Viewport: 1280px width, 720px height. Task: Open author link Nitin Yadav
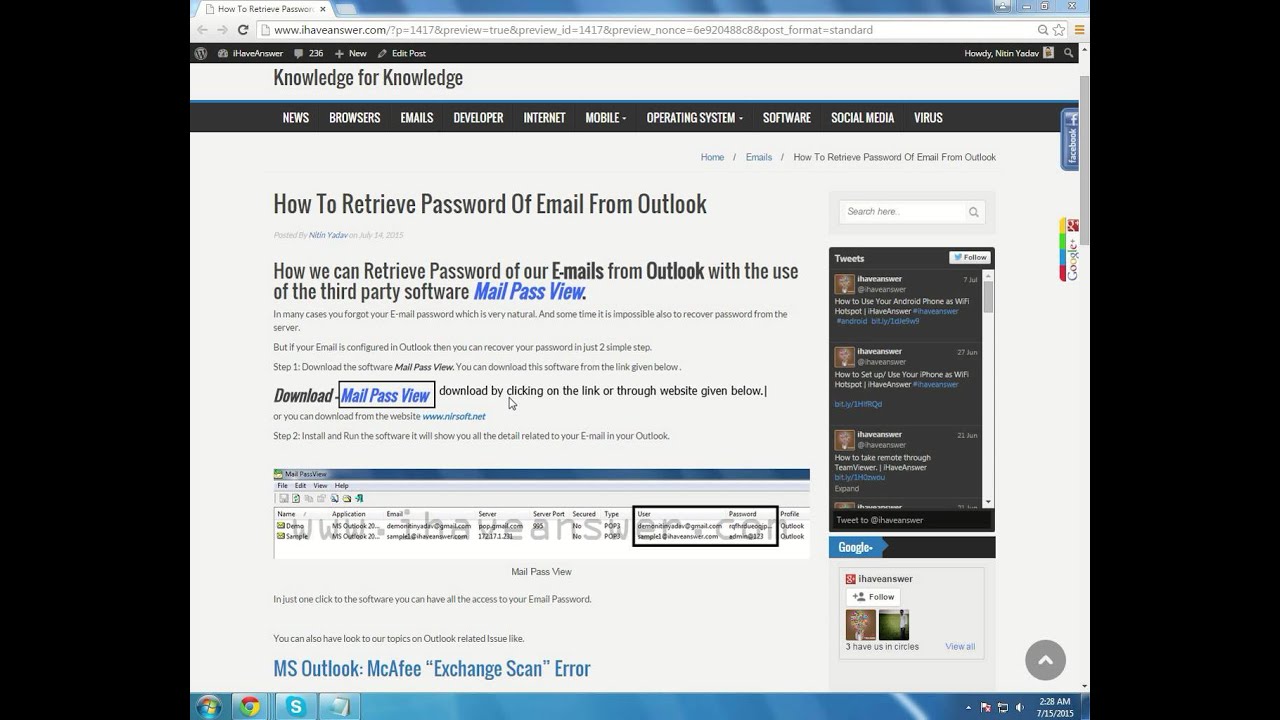pyautogui.click(x=328, y=235)
